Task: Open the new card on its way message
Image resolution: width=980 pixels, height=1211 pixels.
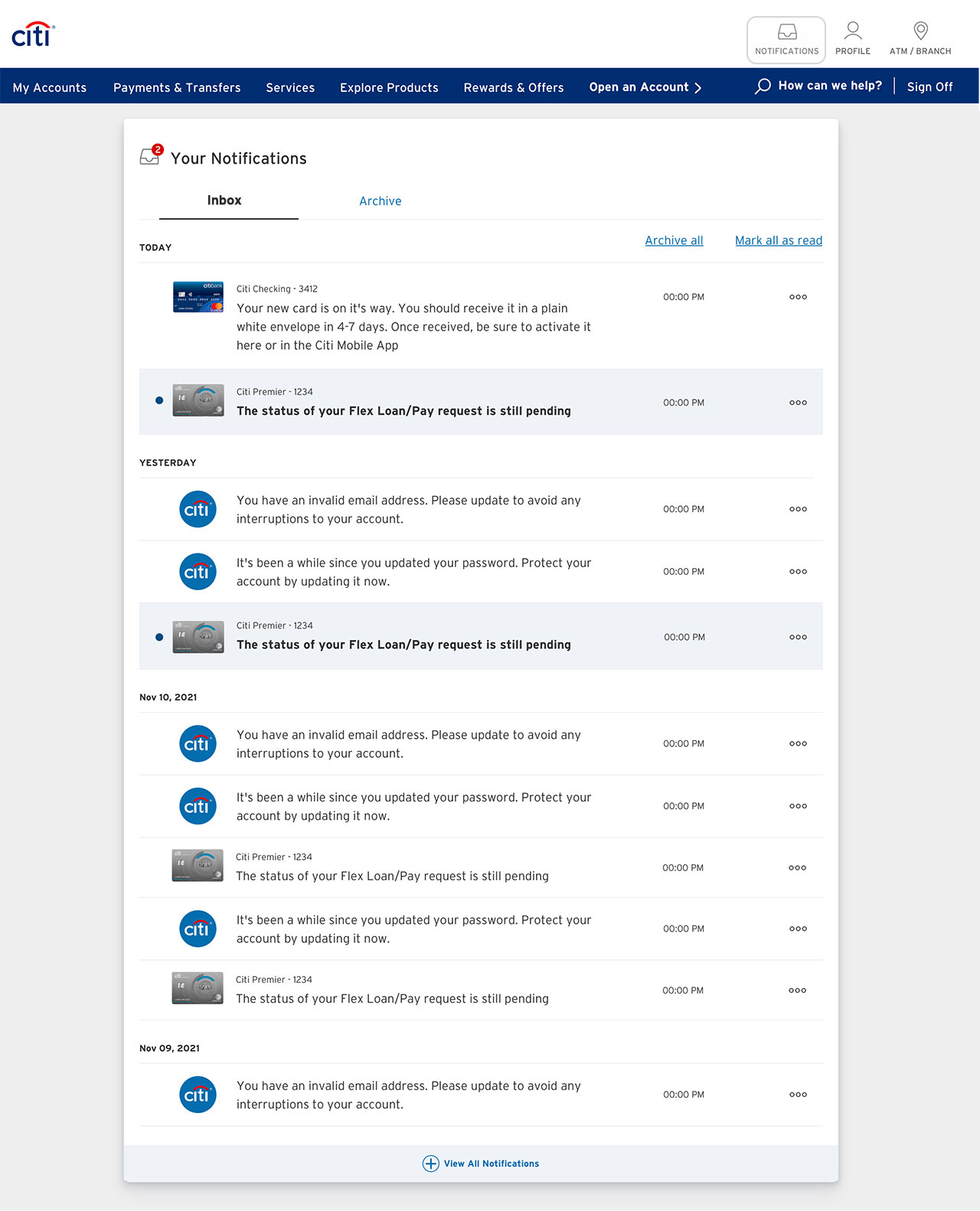Action: 413,327
